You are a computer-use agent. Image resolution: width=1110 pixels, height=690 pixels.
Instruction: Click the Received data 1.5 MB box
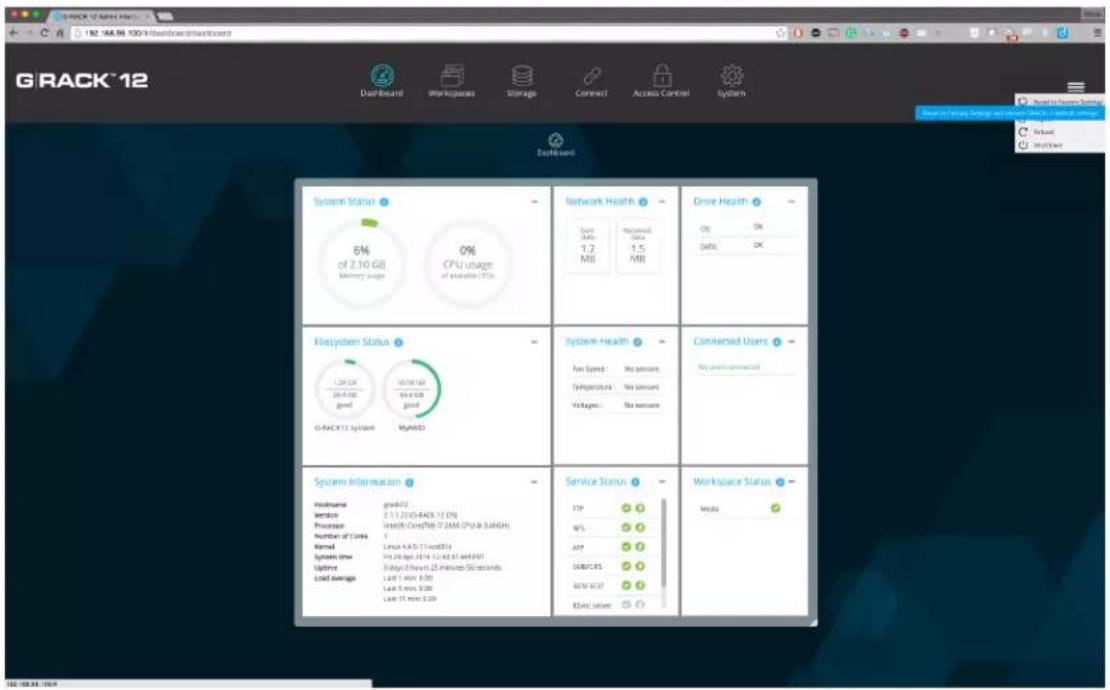[638, 246]
